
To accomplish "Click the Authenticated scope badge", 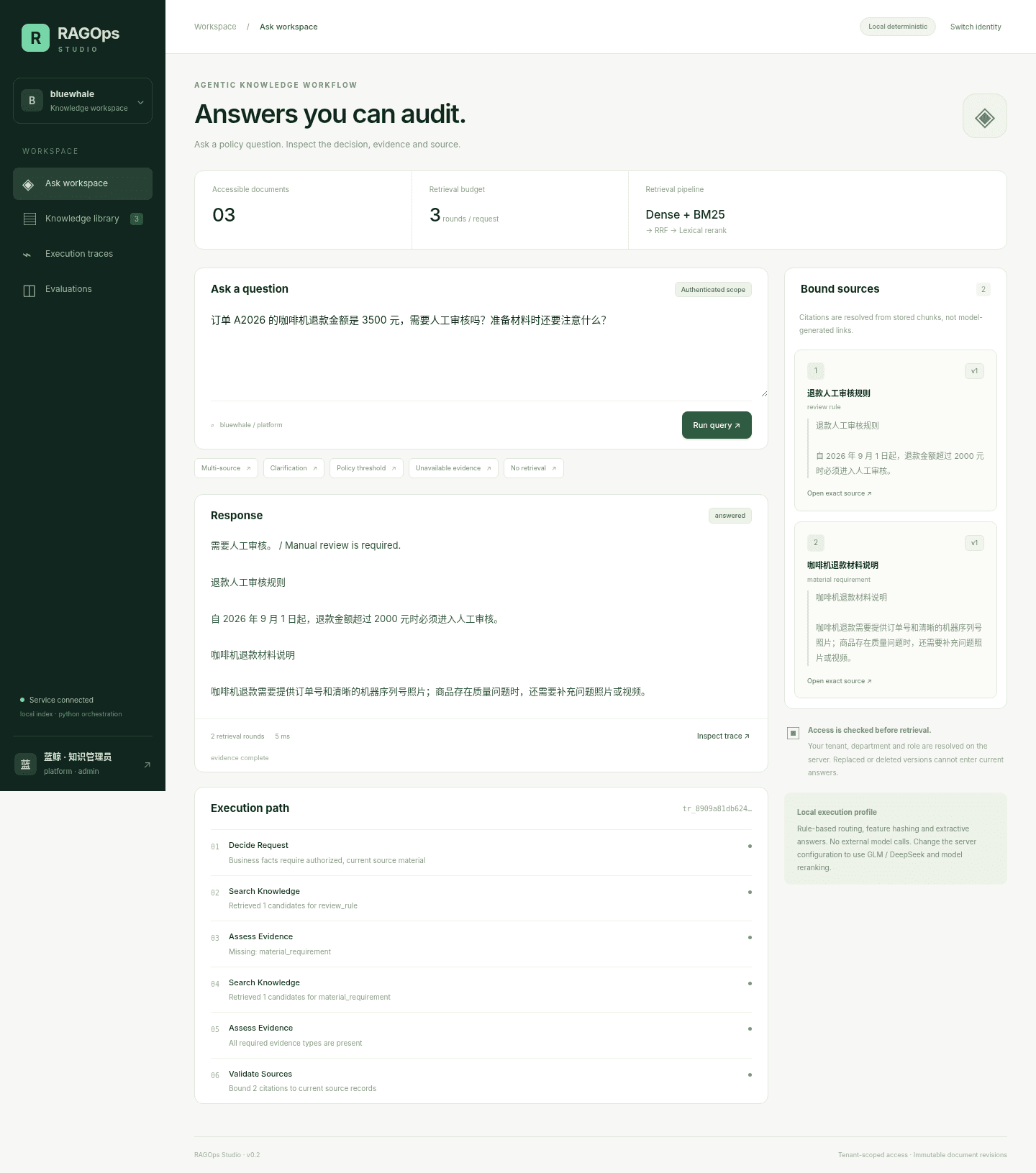I will coord(713,290).
